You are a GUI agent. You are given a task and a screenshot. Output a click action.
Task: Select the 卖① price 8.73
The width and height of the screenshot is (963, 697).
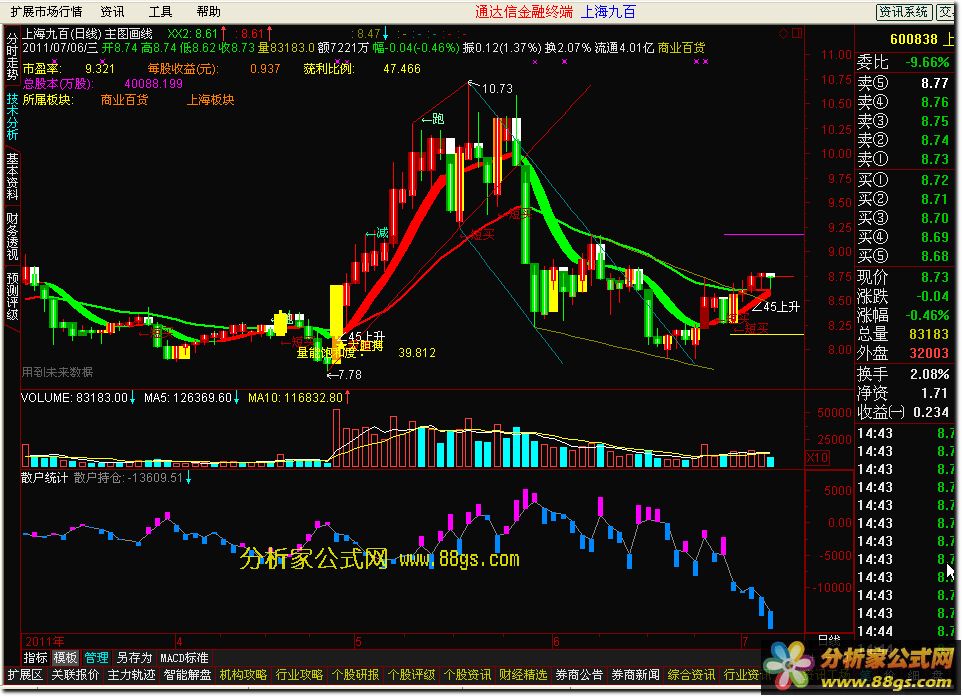(x=934, y=159)
